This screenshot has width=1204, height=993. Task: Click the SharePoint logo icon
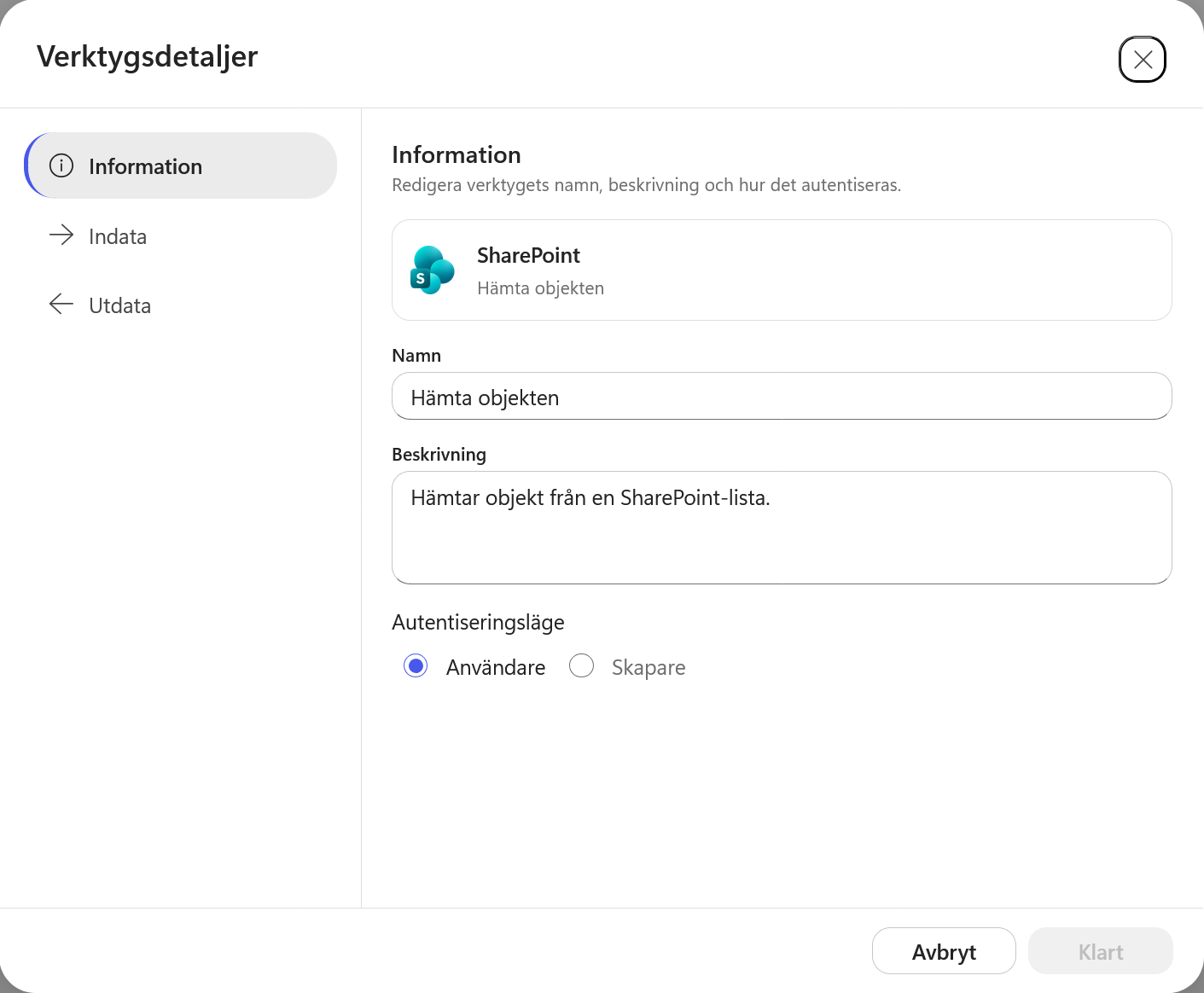pyautogui.click(x=432, y=270)
